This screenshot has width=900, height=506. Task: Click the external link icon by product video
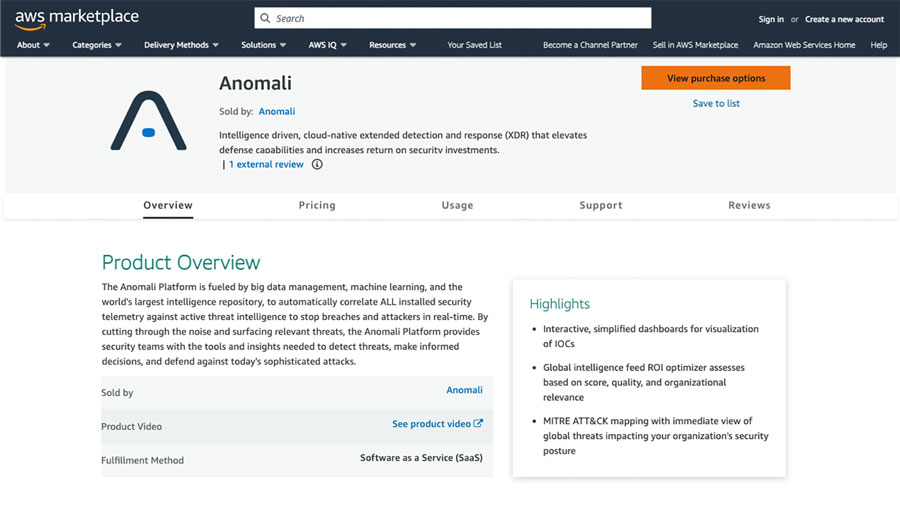478,423
